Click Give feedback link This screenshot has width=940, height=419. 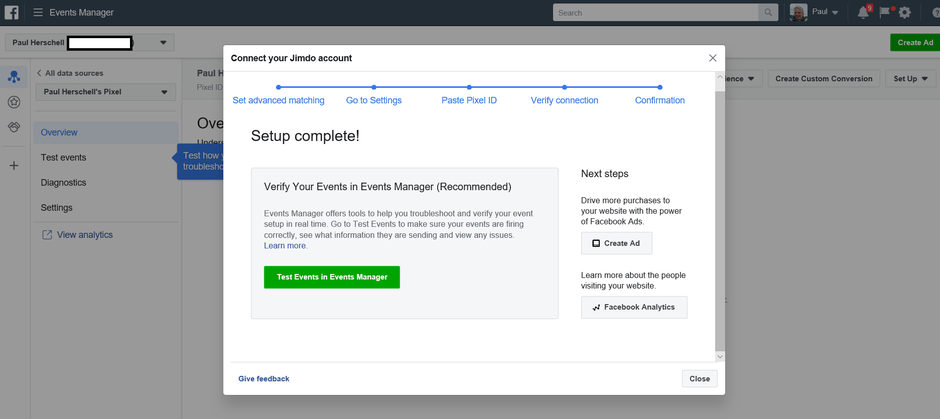coord(264,379)
